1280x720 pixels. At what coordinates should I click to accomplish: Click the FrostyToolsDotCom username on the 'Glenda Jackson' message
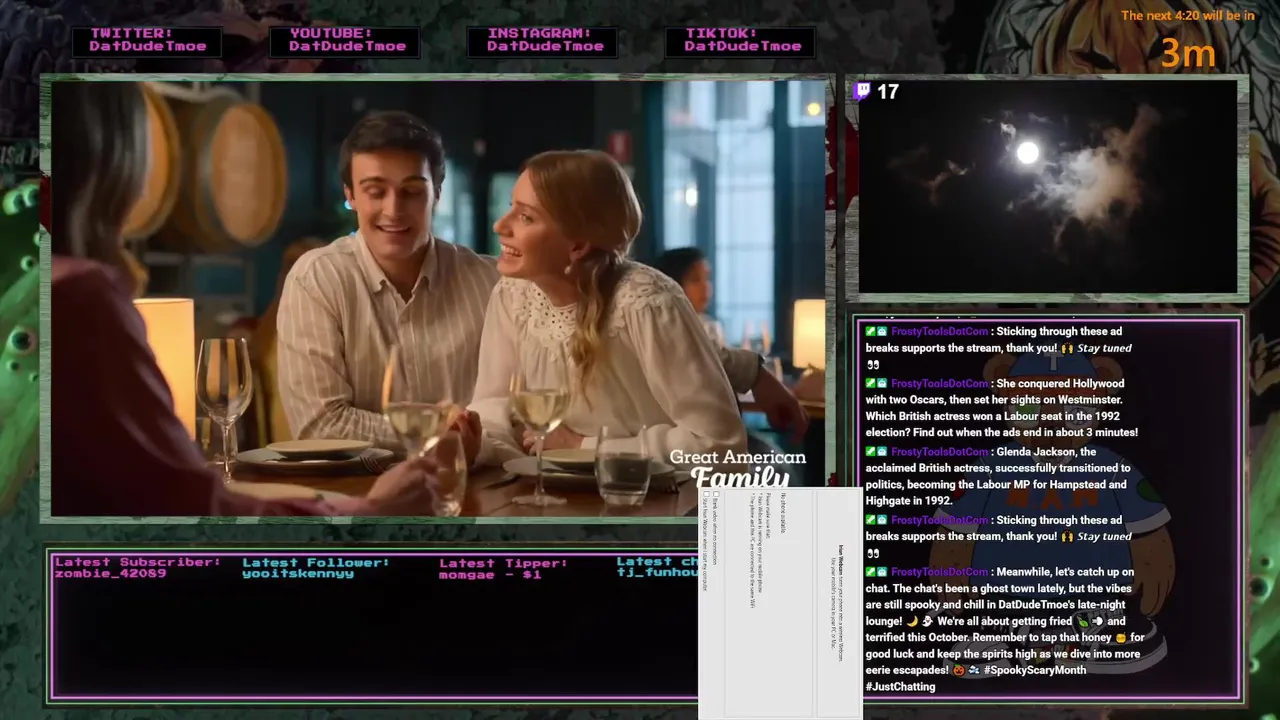[x=939, y=451]
